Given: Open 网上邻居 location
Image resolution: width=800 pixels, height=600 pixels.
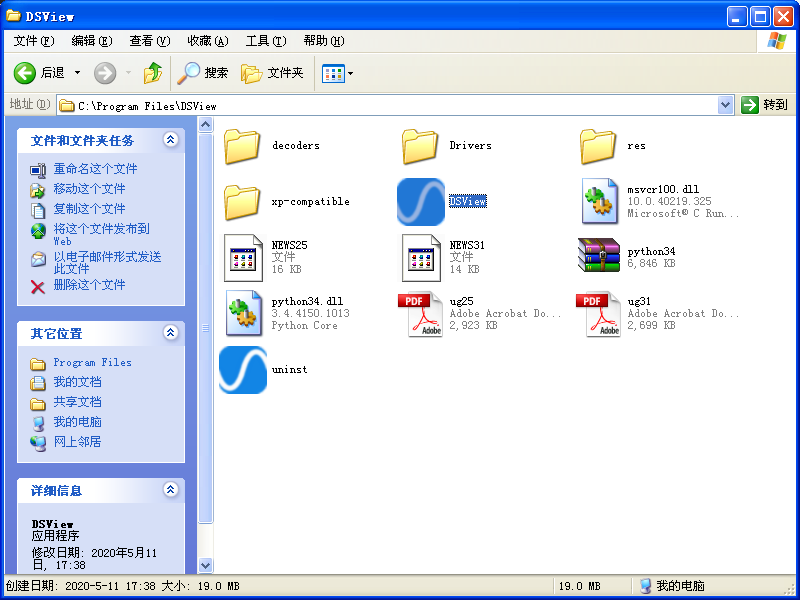Looking at the screenshot, I should point(78,442).
